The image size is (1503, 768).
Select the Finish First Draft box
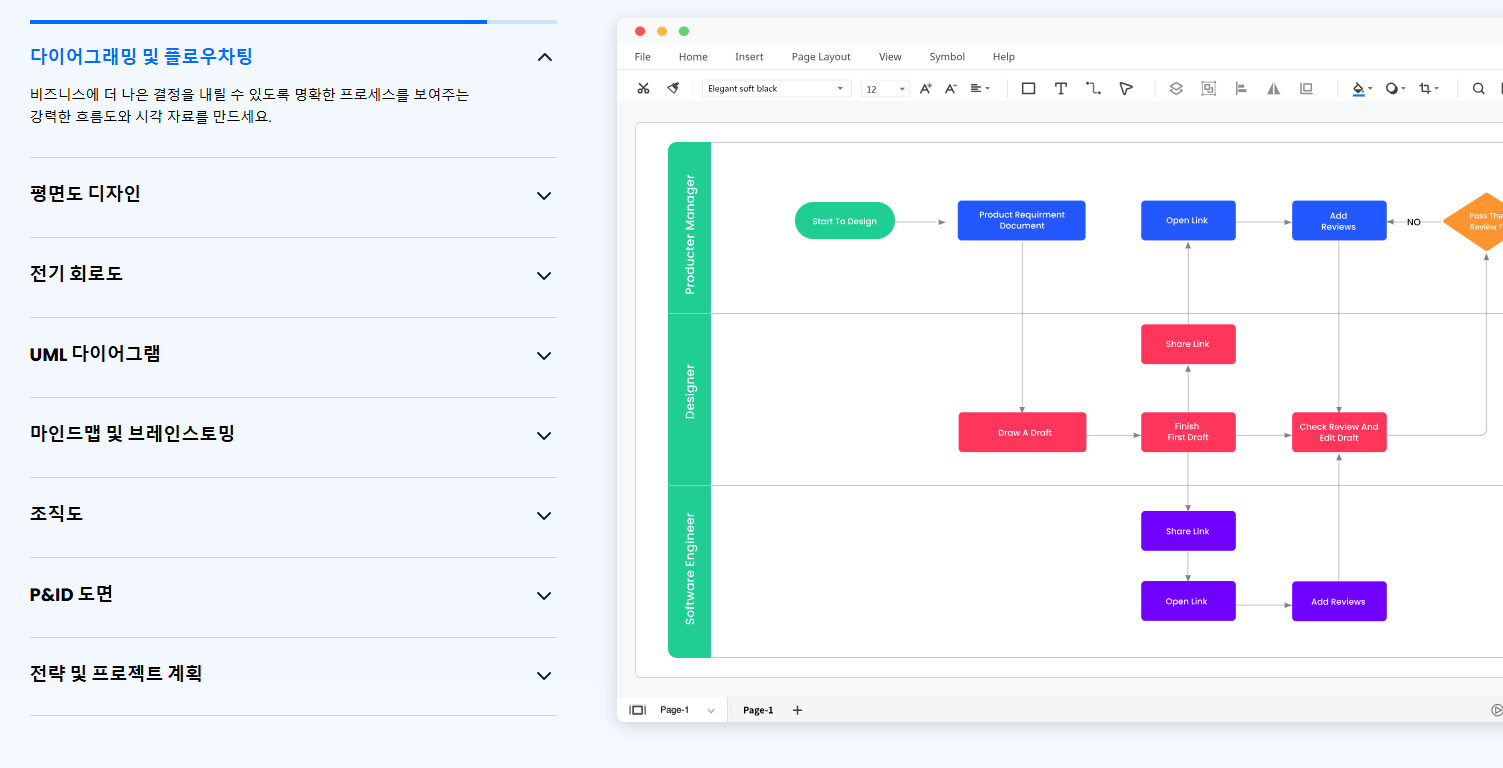click(1188, 432)
